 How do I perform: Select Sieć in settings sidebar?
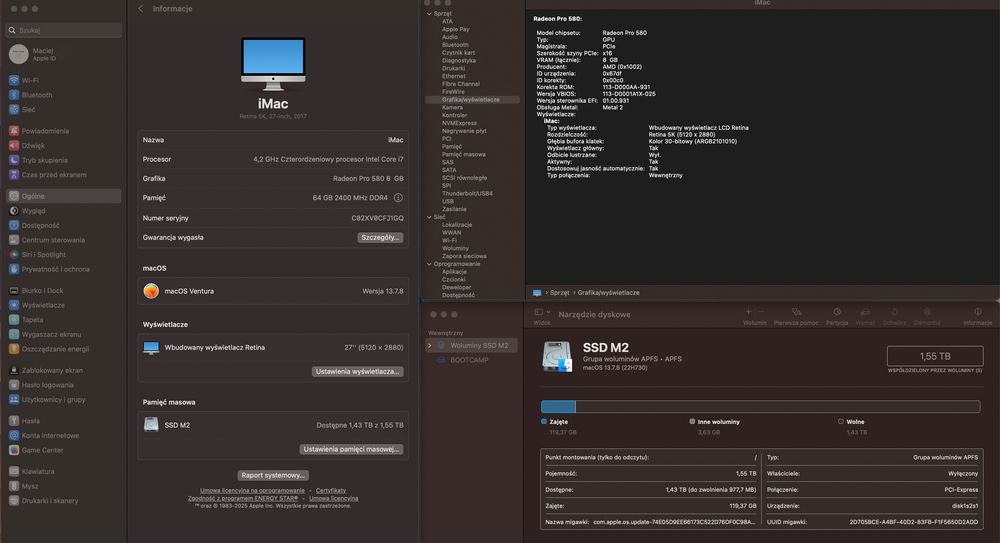pos(29,110)
